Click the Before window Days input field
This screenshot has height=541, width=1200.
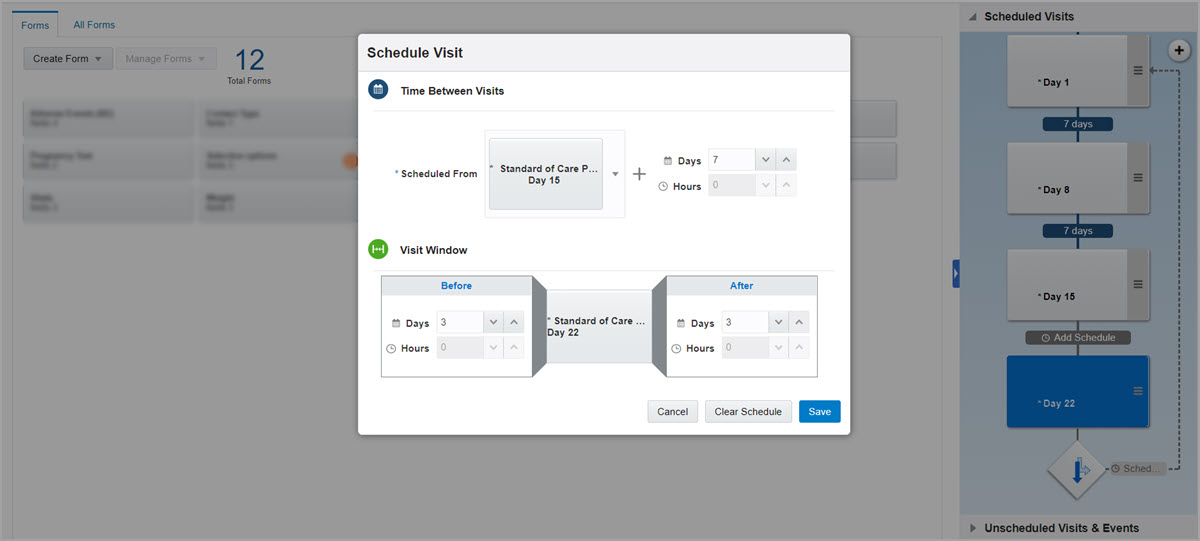(x=460, y=322)
